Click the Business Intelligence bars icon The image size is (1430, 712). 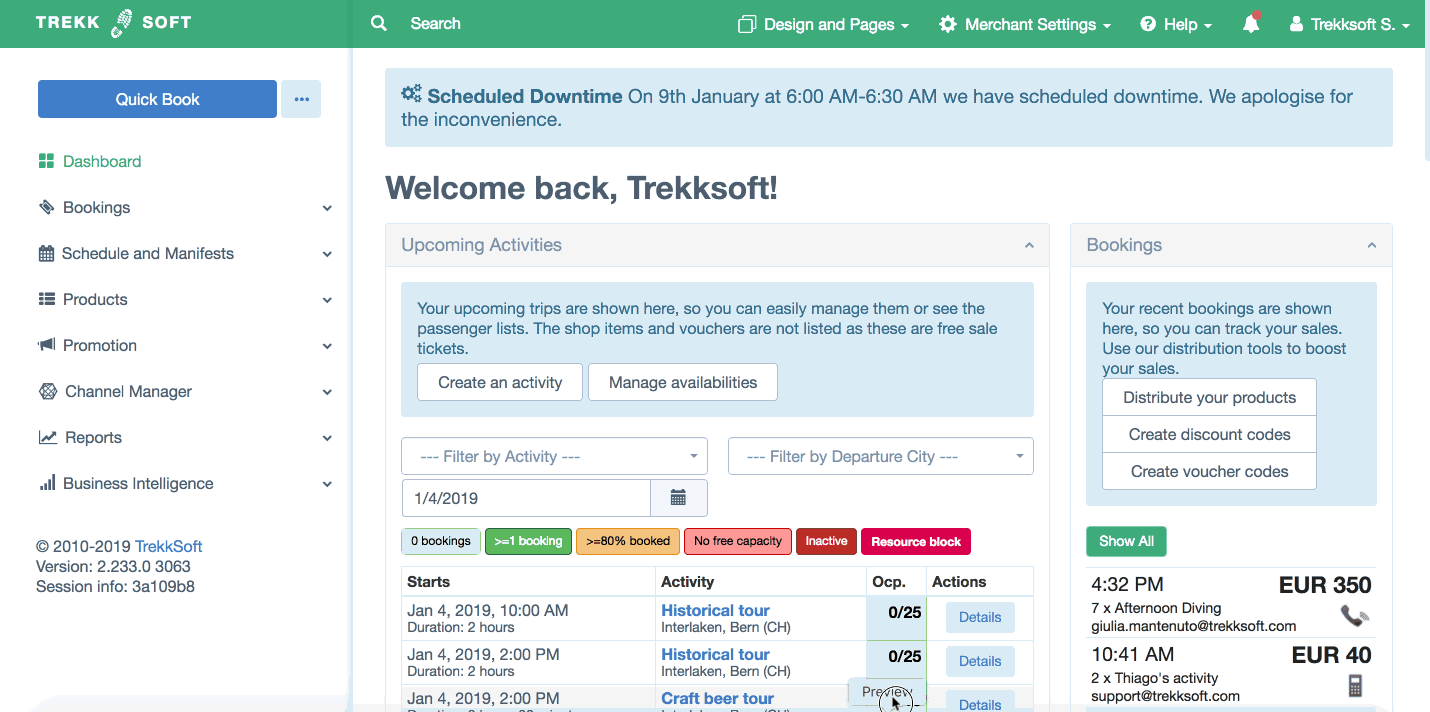click(47, 483)
